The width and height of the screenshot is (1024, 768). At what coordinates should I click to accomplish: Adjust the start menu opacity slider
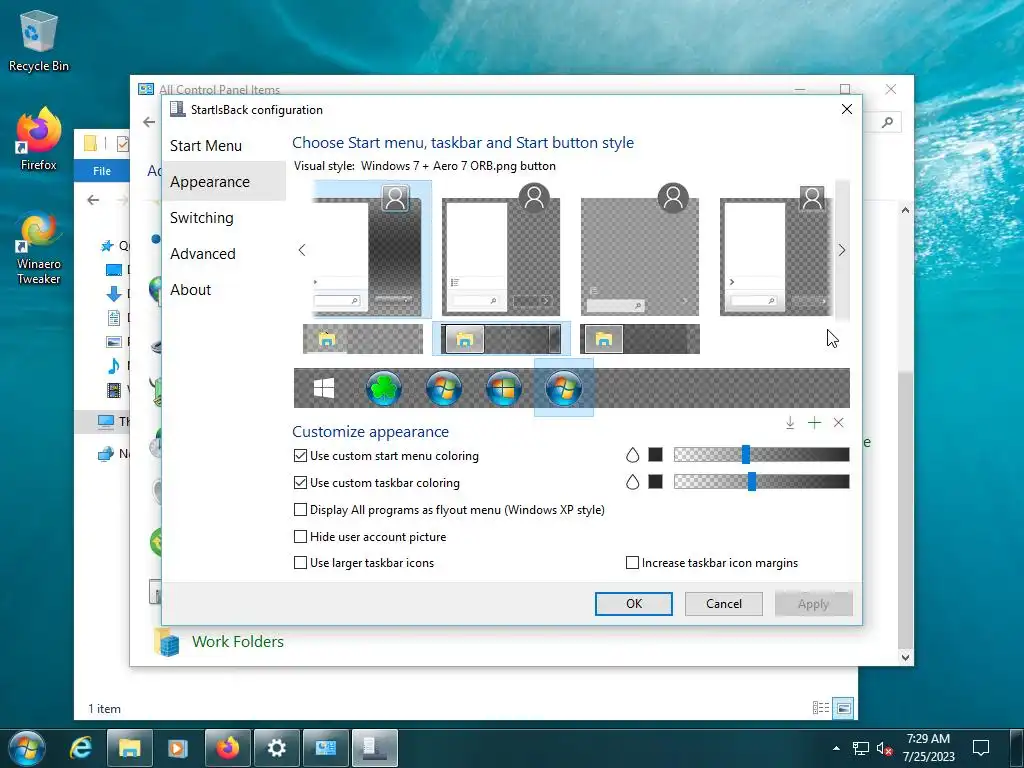(746, 455)
